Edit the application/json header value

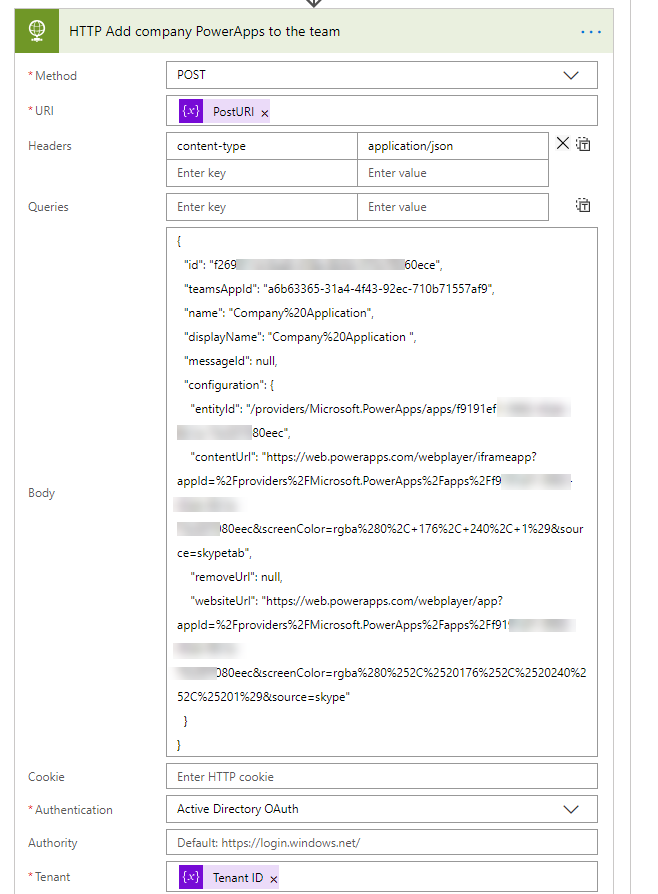tap(452, 146)
